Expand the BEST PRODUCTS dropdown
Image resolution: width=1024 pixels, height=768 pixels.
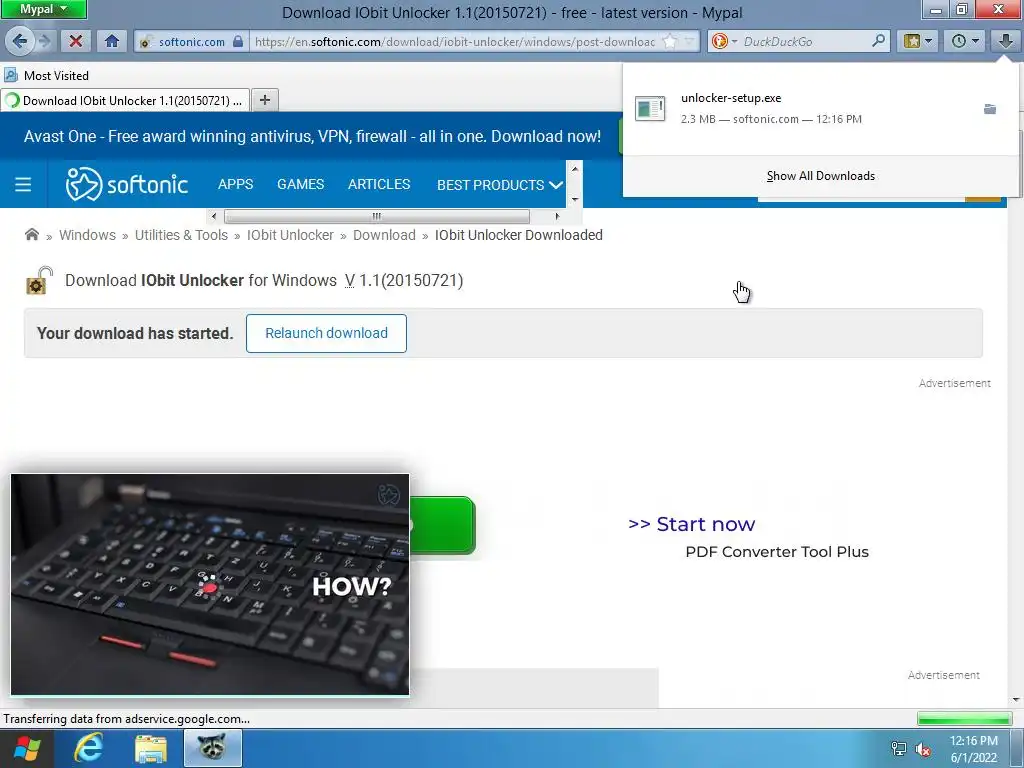click(x=500, y=185)
